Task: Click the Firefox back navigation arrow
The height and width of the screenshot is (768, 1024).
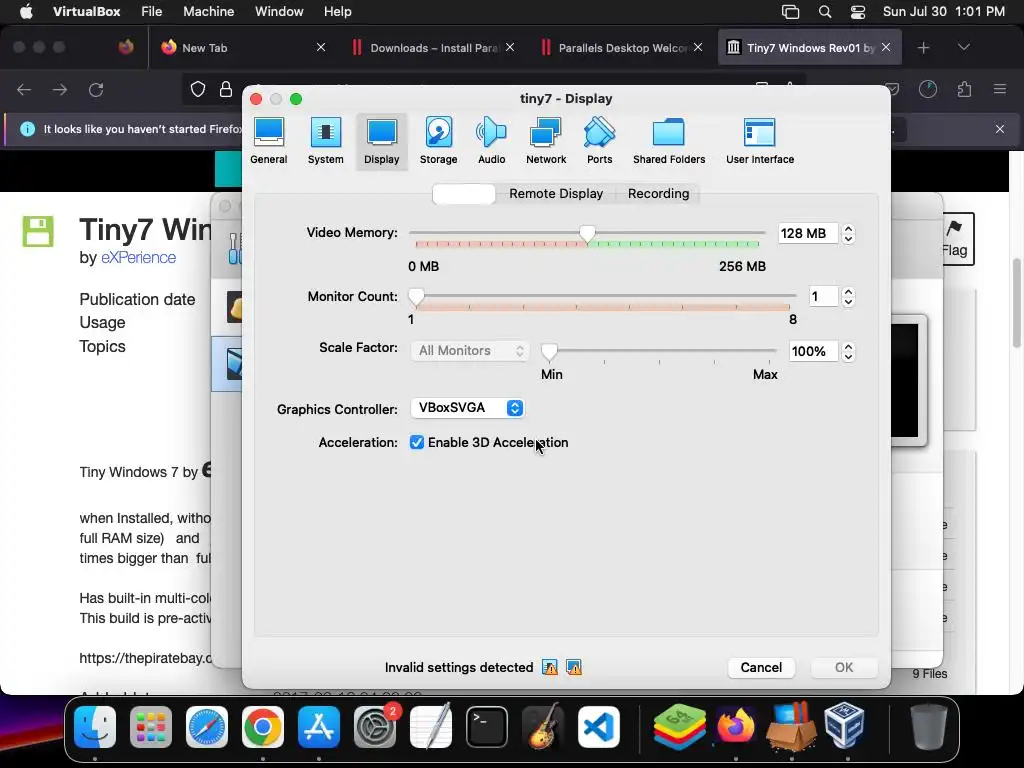Action: (24, 89)
